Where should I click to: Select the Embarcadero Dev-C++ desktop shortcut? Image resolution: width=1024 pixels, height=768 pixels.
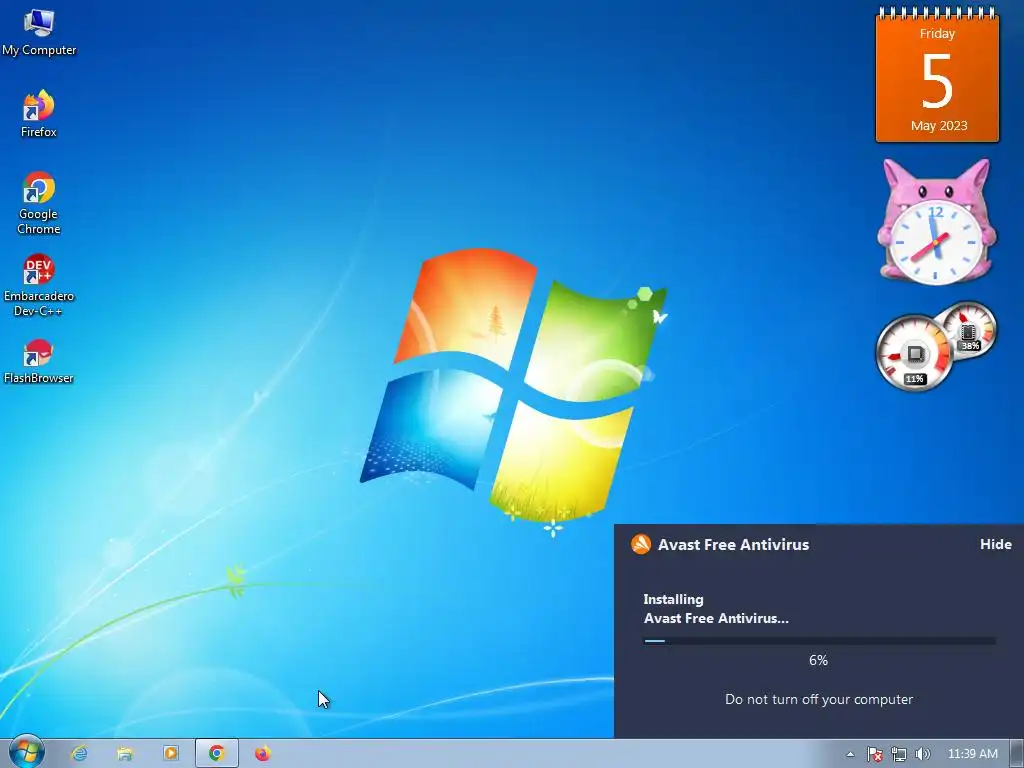pyautogui.click(x=39, y=285)
